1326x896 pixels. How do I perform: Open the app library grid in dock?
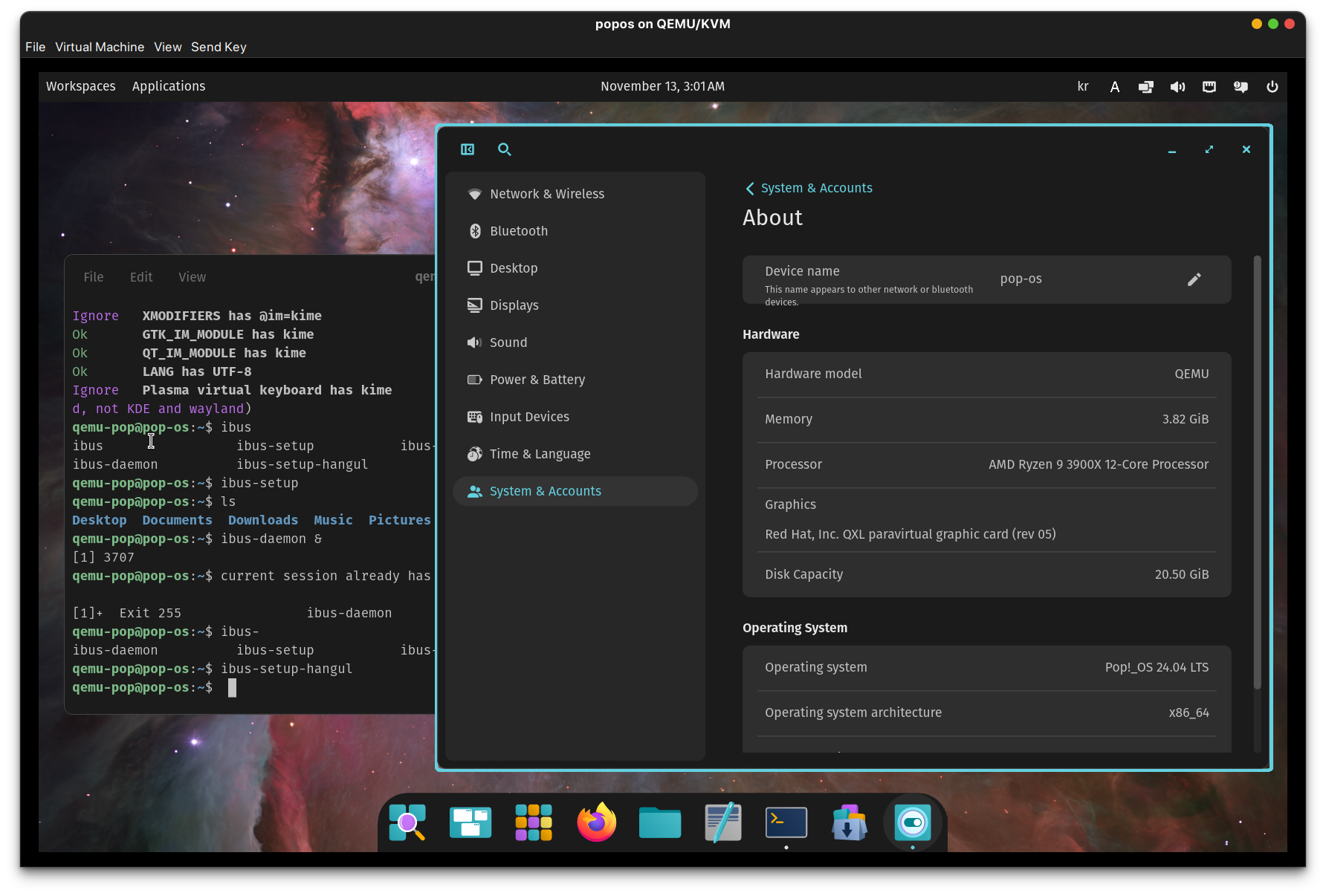coord(534,822)
